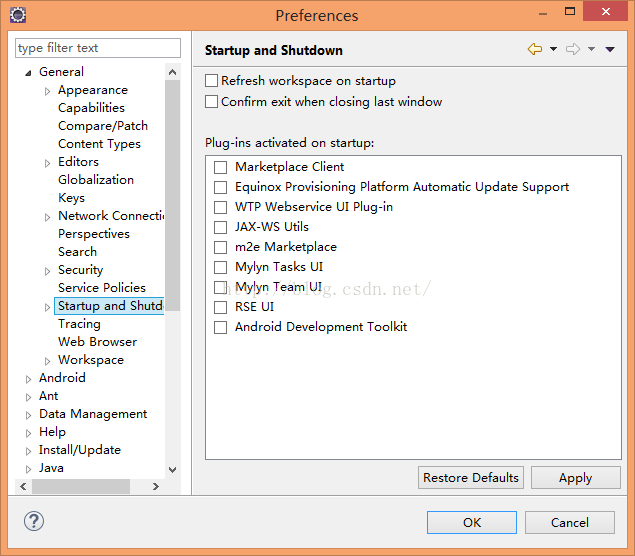Expand the Ant preferences node
This screenshot has height=556, width=635.
[28, 397]
